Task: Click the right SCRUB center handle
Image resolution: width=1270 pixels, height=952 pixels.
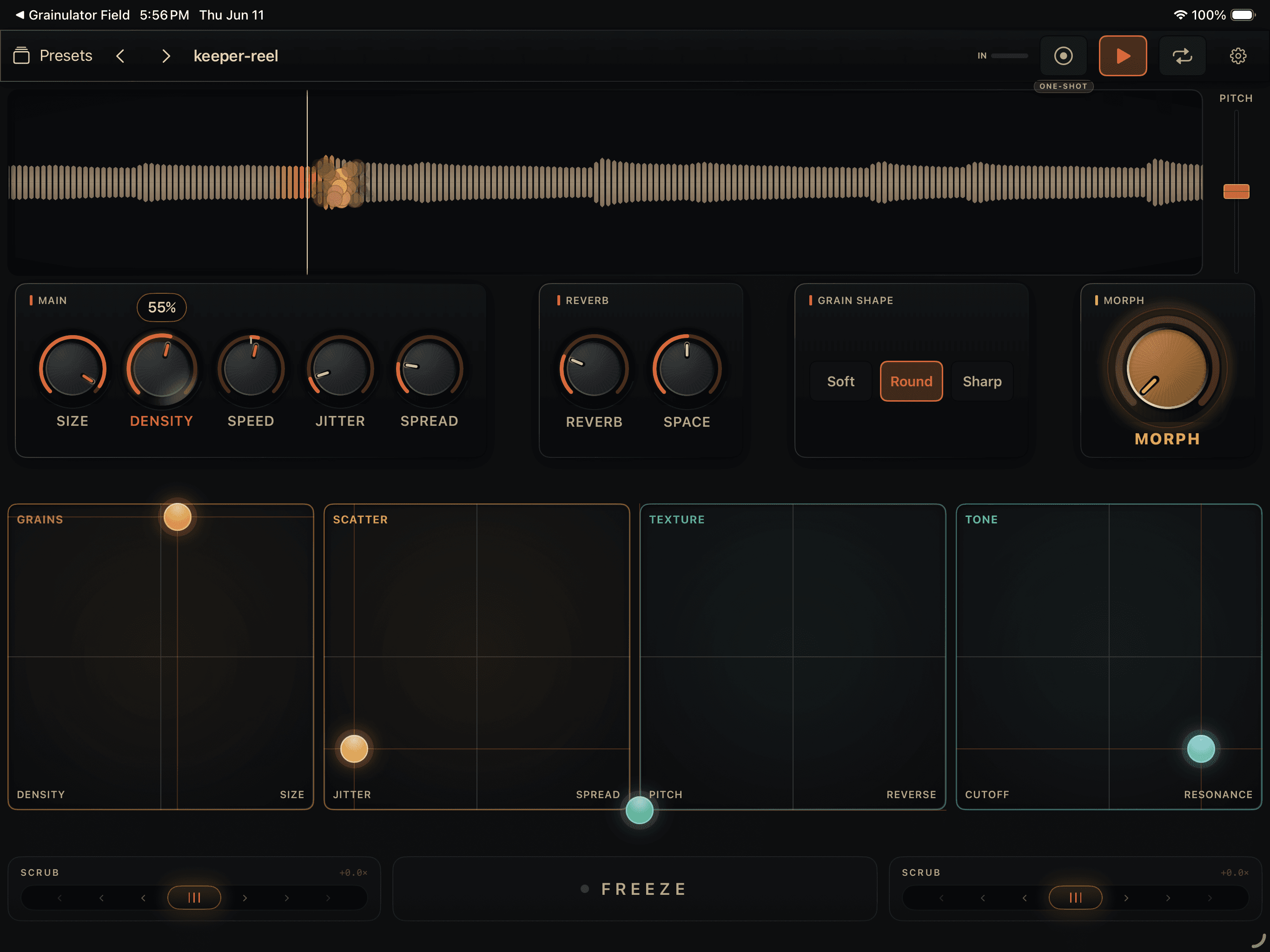Action: 1075,898
